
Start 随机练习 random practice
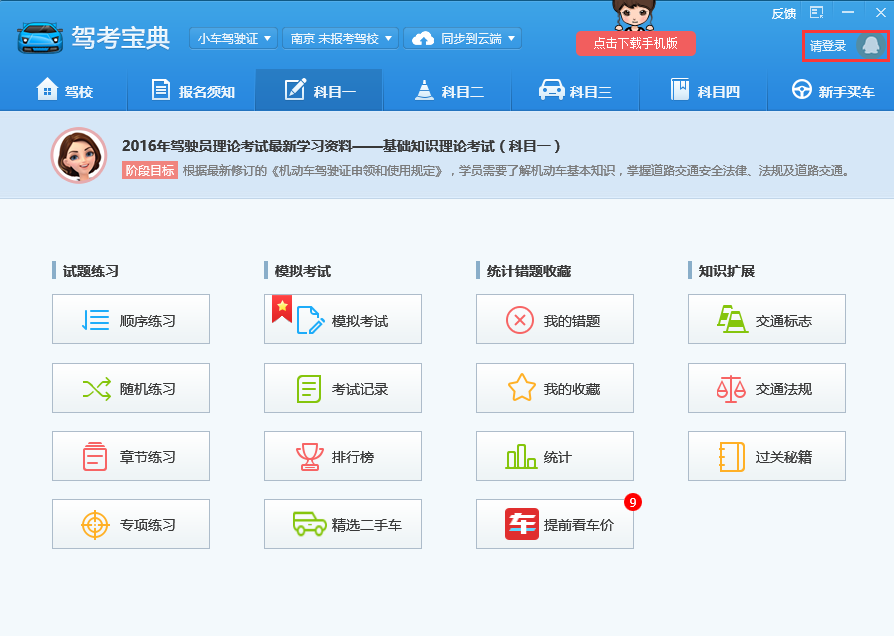pyautogui.click(x=131, y=388)
